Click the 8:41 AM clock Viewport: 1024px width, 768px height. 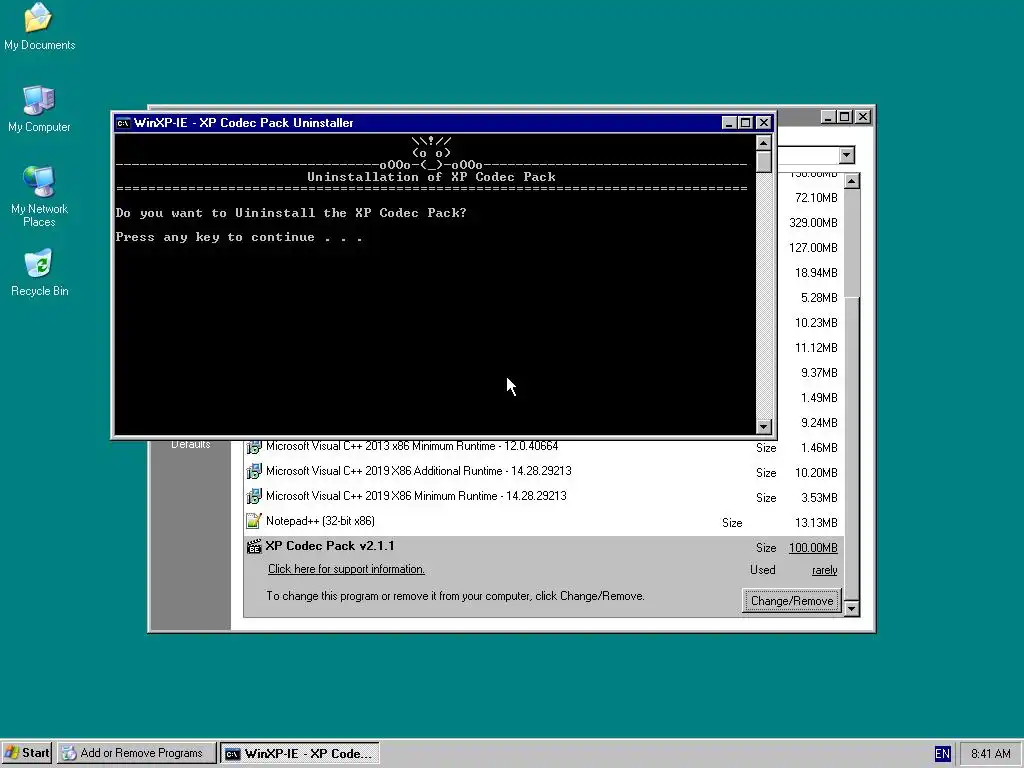[x=990, y=754]
